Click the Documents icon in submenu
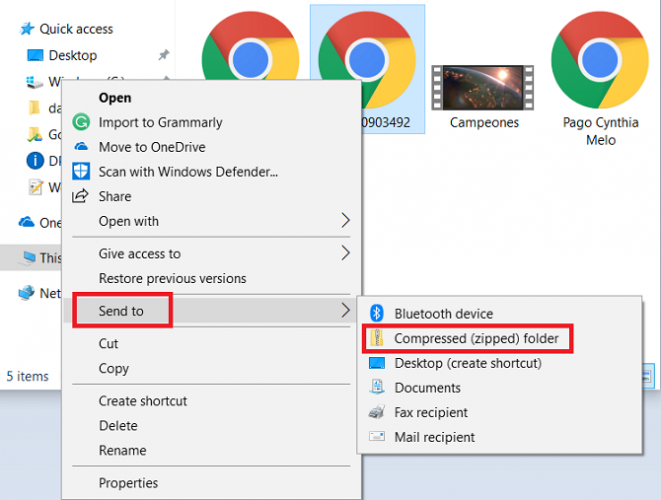661x500 pixels. tap(377, 387)
